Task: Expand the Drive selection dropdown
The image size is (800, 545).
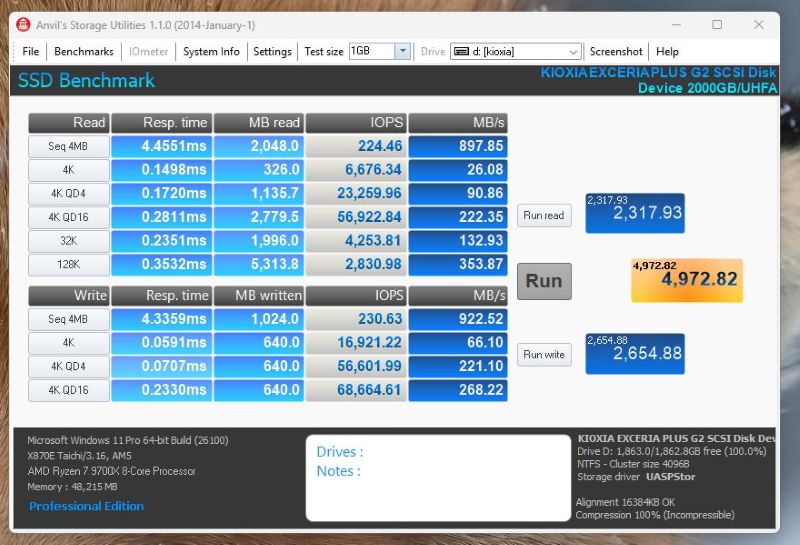Action: pos(573,52)
